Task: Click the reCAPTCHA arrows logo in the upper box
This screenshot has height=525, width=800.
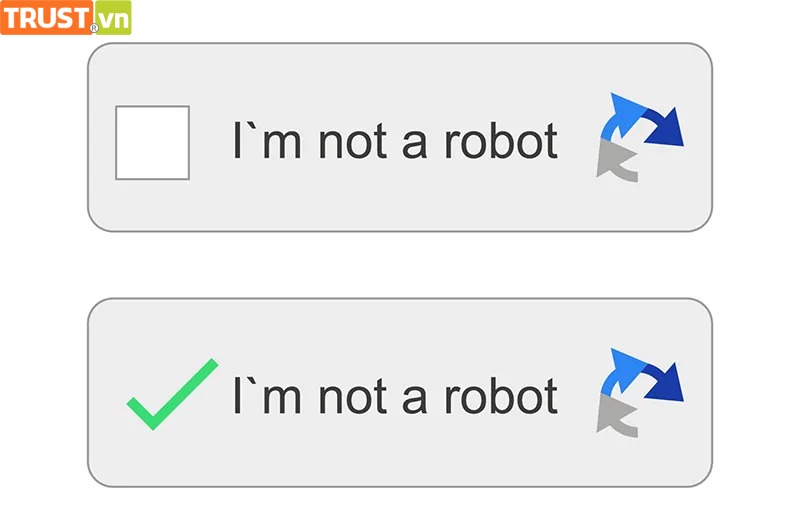Action: click(640, 138)
